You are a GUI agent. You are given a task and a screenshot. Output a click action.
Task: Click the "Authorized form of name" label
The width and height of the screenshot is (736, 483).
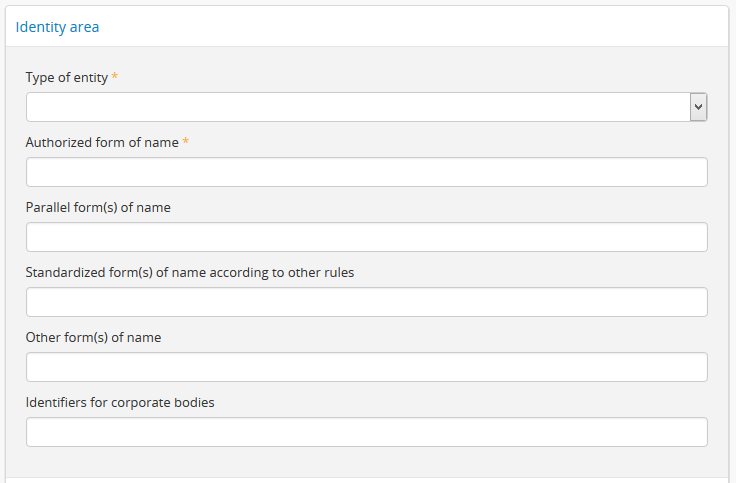[x=102, y=142]
